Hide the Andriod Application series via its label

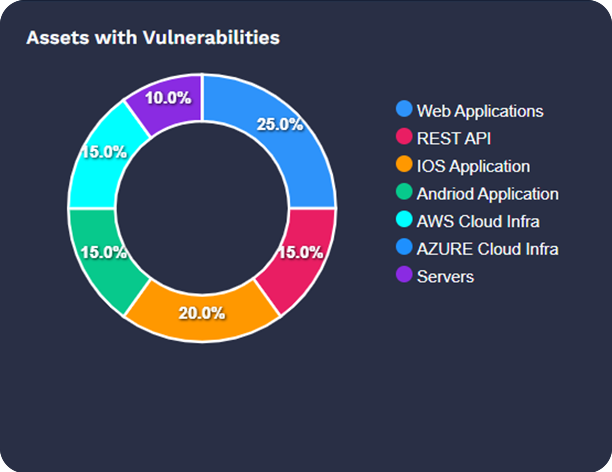[x=487, y=194]
